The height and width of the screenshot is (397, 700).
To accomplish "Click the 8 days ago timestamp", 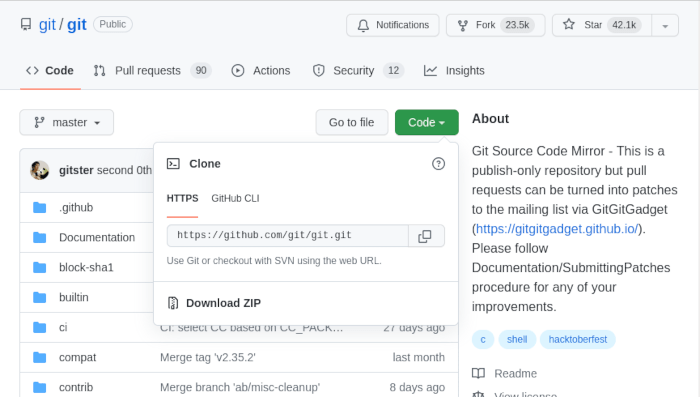I will [417, 387].
